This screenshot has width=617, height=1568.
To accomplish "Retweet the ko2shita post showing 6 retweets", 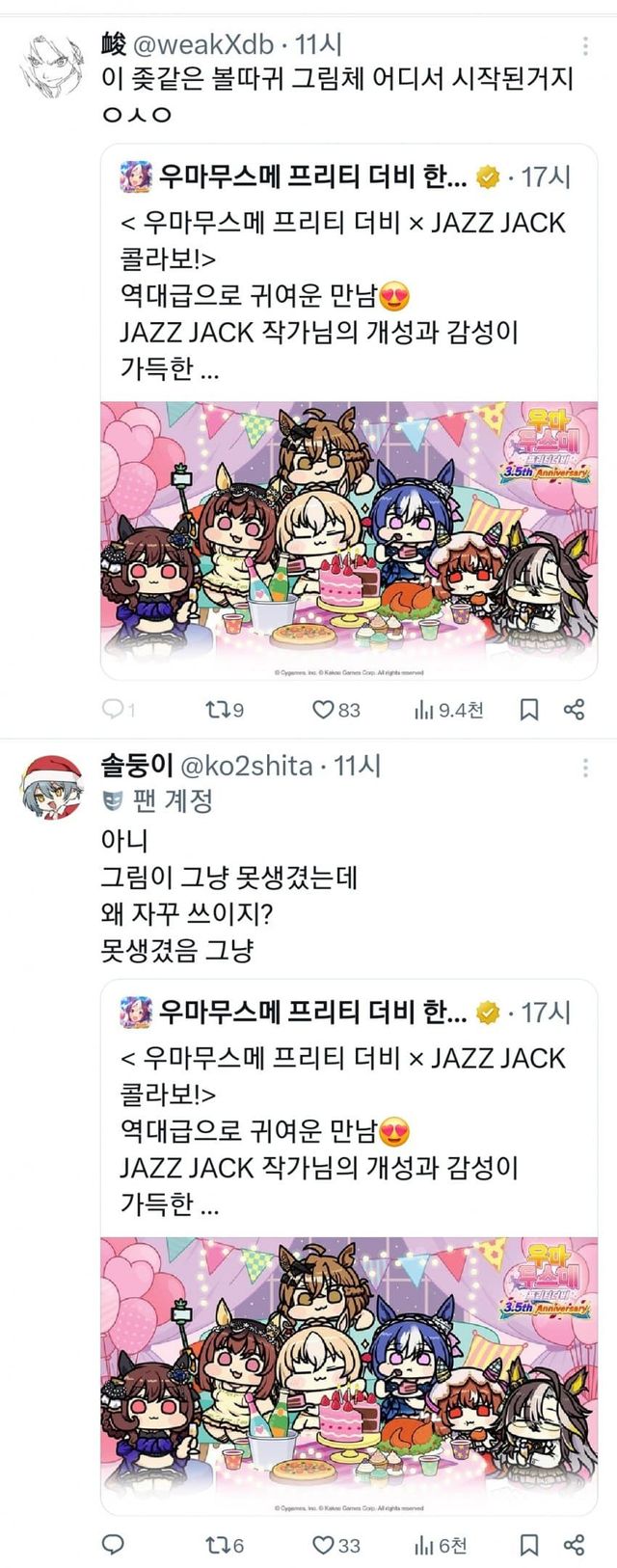I will coord(219,1545).
